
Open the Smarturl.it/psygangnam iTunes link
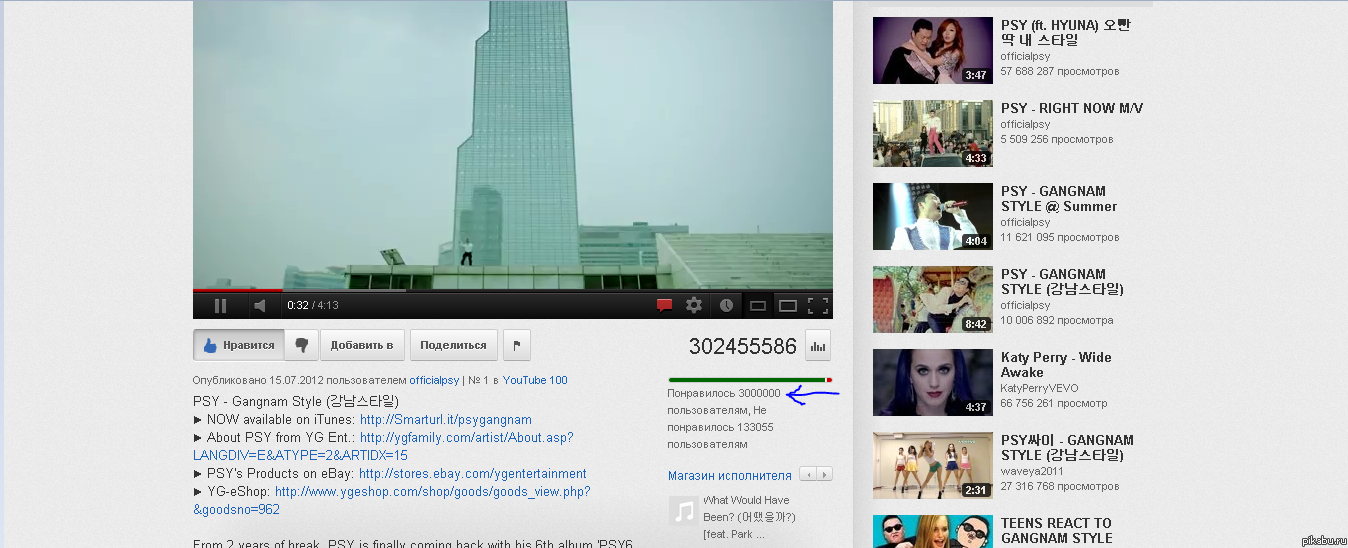coord(446,420)
